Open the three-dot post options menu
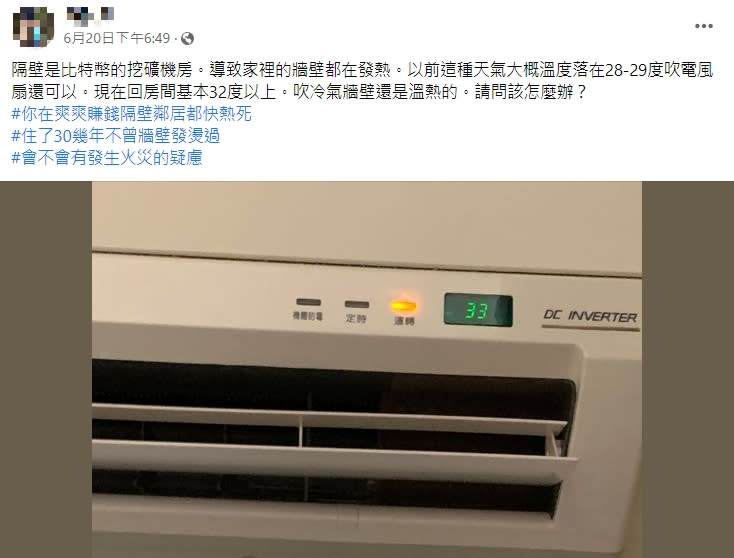This screenshot has width=734, height=558. pyautogui.click(x=704, y=26)
